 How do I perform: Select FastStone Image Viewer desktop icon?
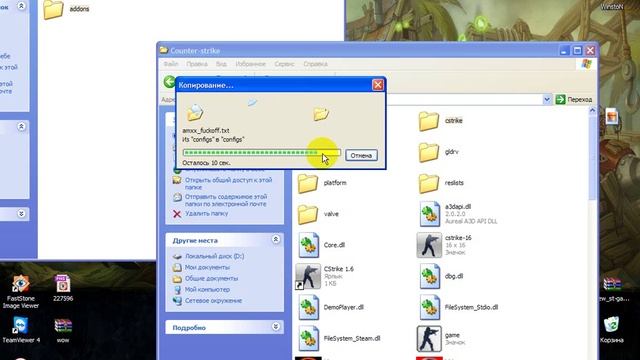click(x=20, y=284)
